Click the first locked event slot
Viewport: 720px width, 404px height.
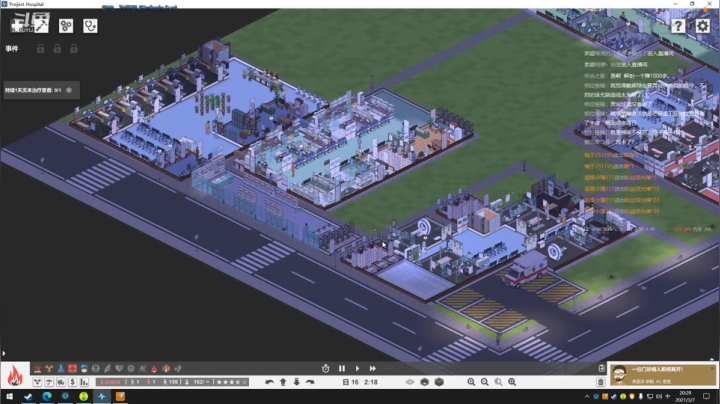(x=40, y=48)
